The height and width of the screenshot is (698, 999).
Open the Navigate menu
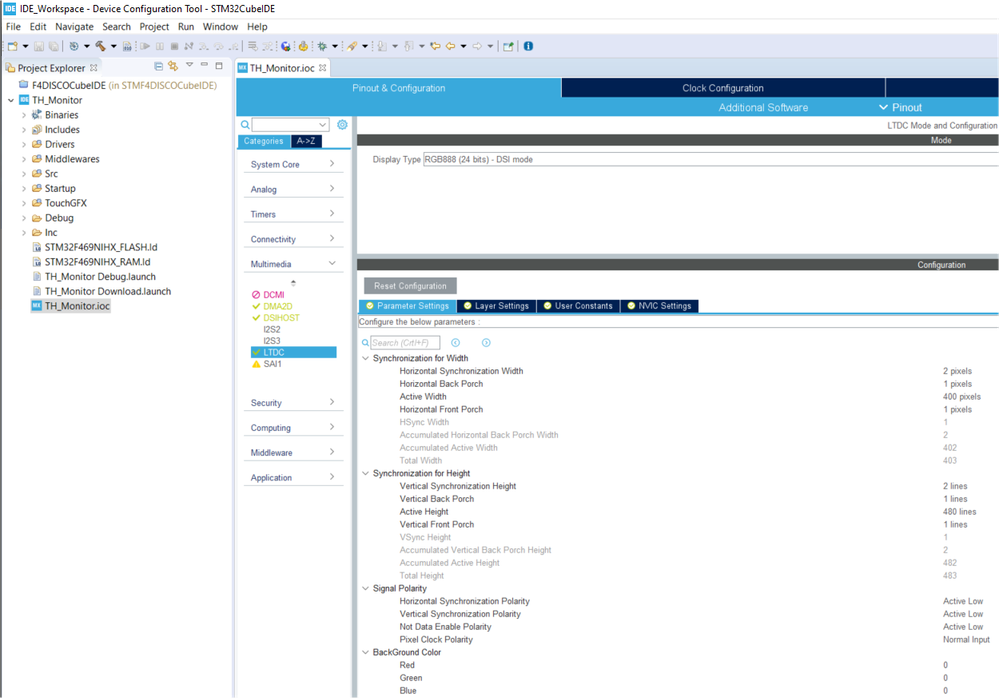[x=74, y=27]
